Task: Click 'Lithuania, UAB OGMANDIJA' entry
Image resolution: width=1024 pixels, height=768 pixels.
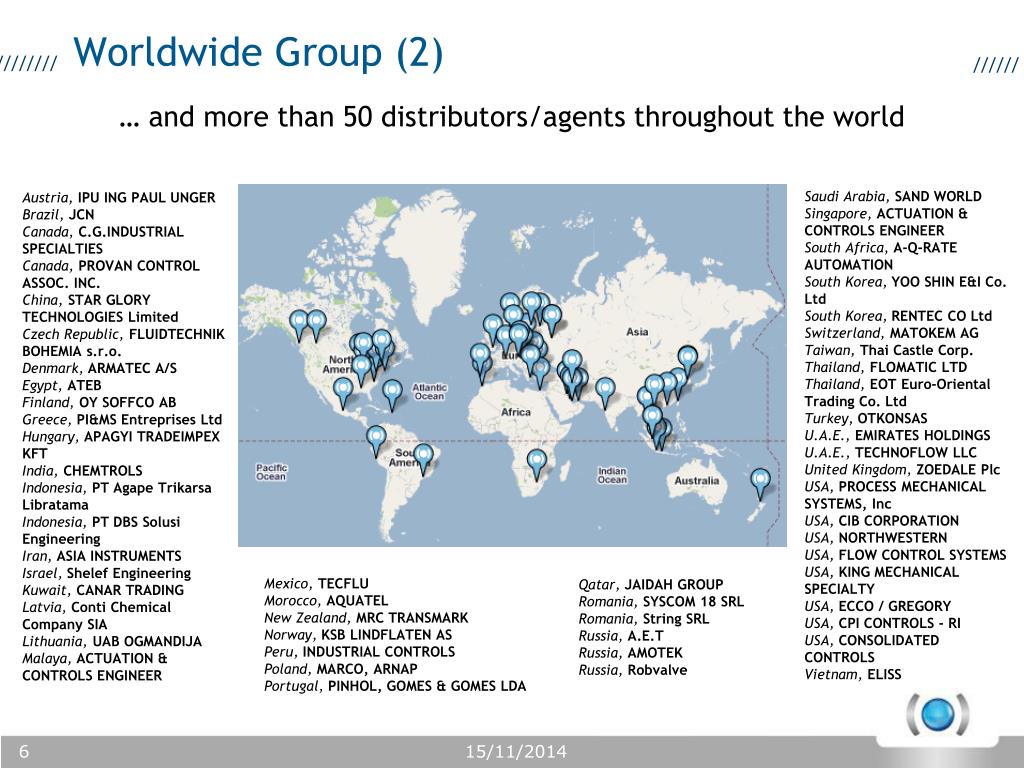Action: pos(112,641)
